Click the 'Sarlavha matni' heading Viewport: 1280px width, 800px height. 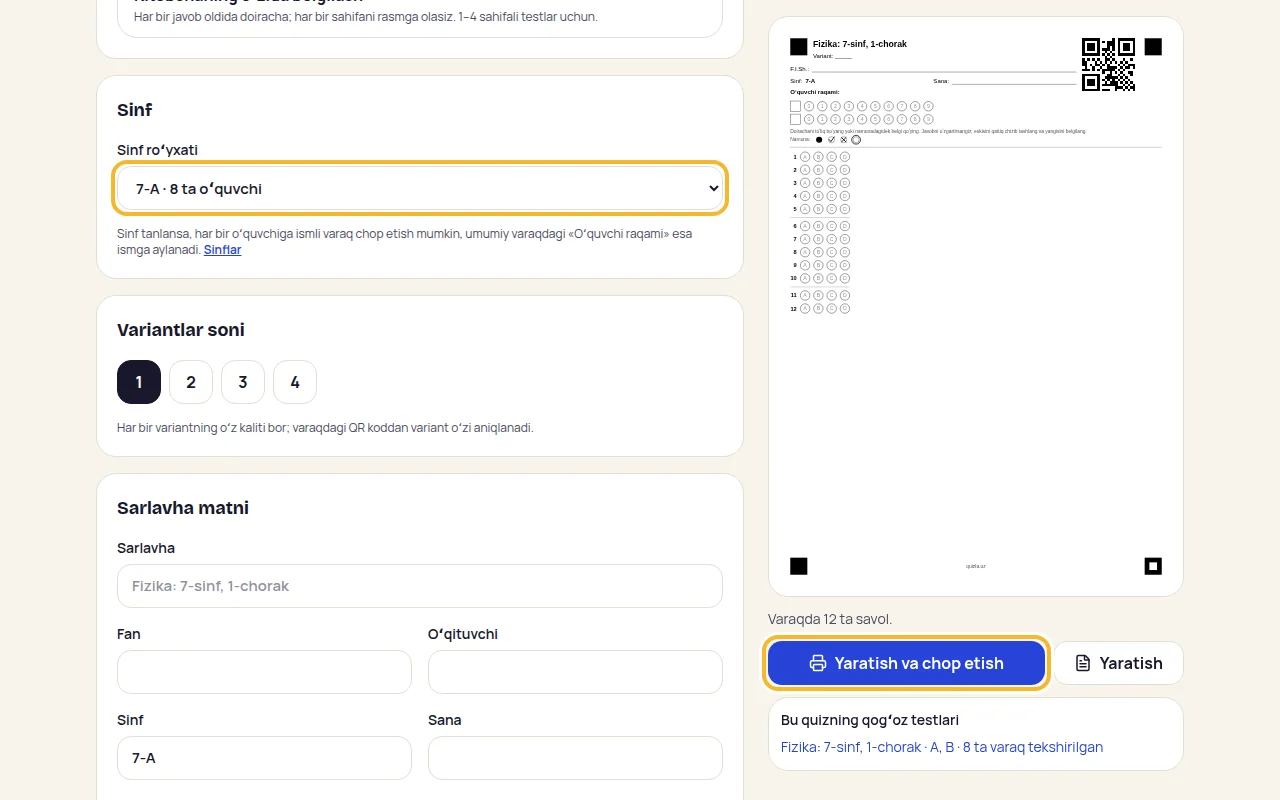point(183,508)
